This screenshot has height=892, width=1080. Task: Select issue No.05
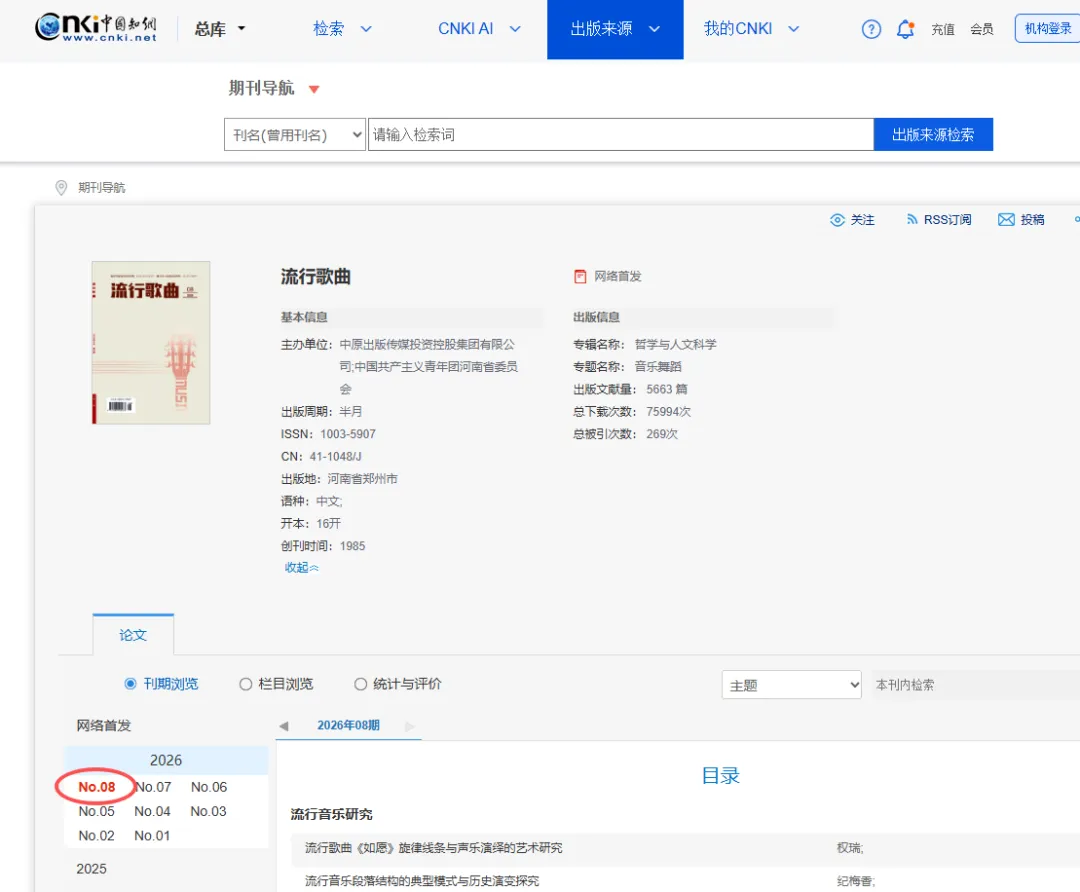(96, 811)
